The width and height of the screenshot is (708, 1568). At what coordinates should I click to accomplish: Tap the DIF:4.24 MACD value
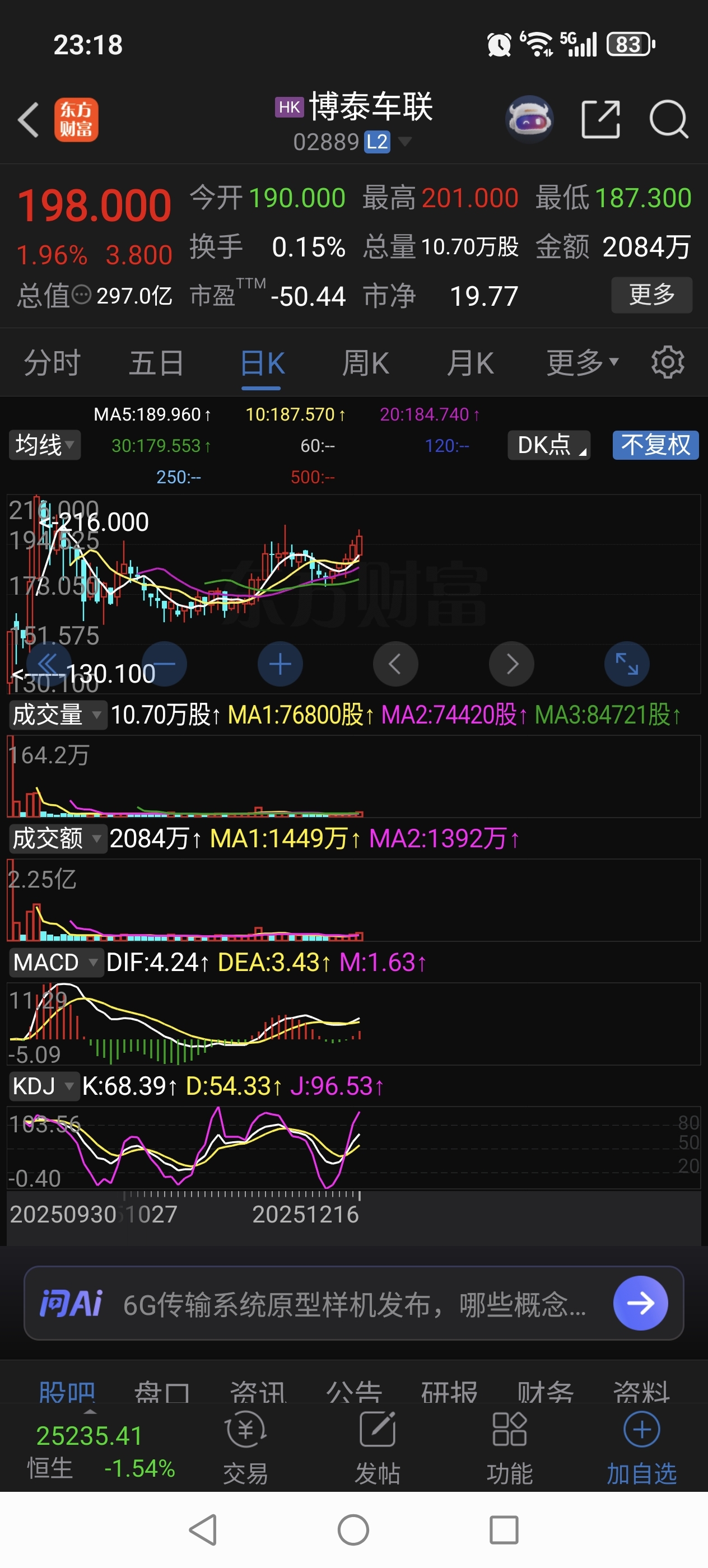pos(157,962)
